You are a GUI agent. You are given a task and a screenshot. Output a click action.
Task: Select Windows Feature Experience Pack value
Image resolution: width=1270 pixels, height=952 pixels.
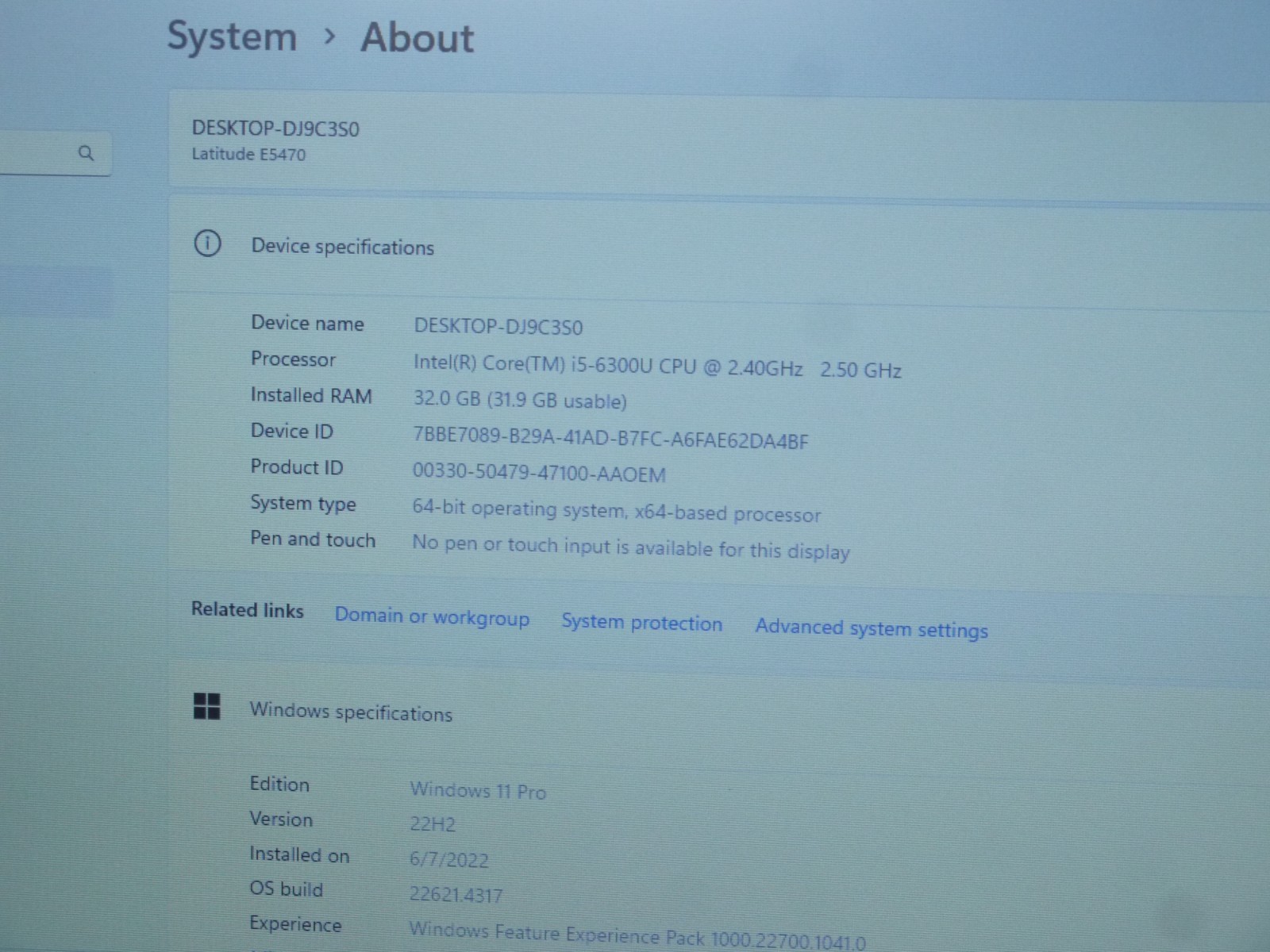[637, 935]
